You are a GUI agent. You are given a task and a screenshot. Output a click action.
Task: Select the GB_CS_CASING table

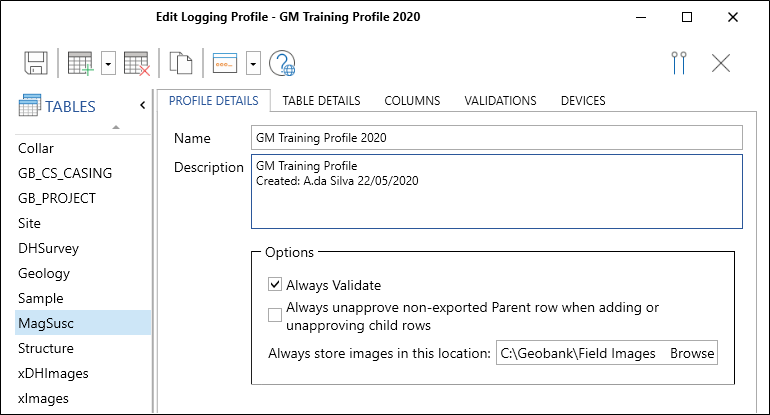(83, 173)
